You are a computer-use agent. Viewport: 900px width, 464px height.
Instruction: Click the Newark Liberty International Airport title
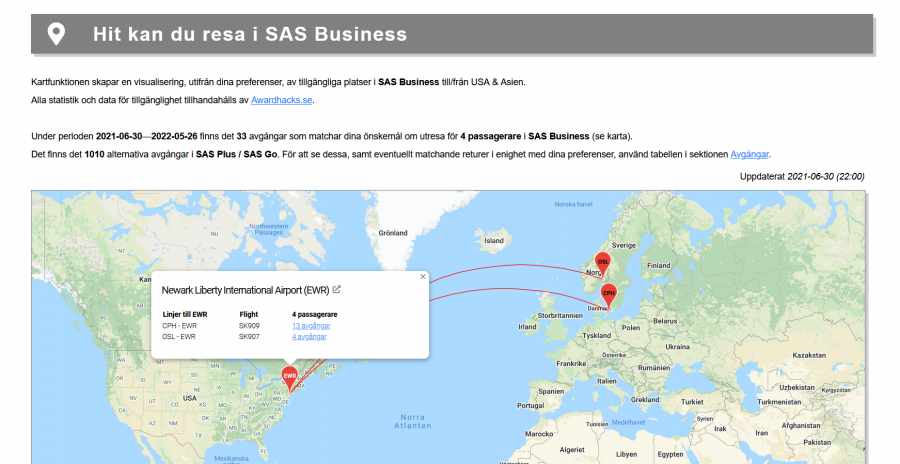(x=245, y=290)
